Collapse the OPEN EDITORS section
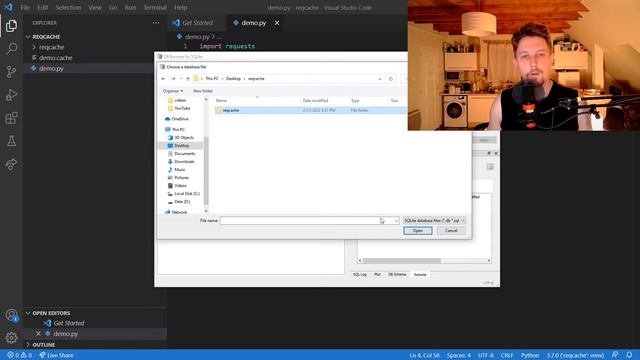The width and height of the screenshot is (640, 360). [x=28, y=313]
